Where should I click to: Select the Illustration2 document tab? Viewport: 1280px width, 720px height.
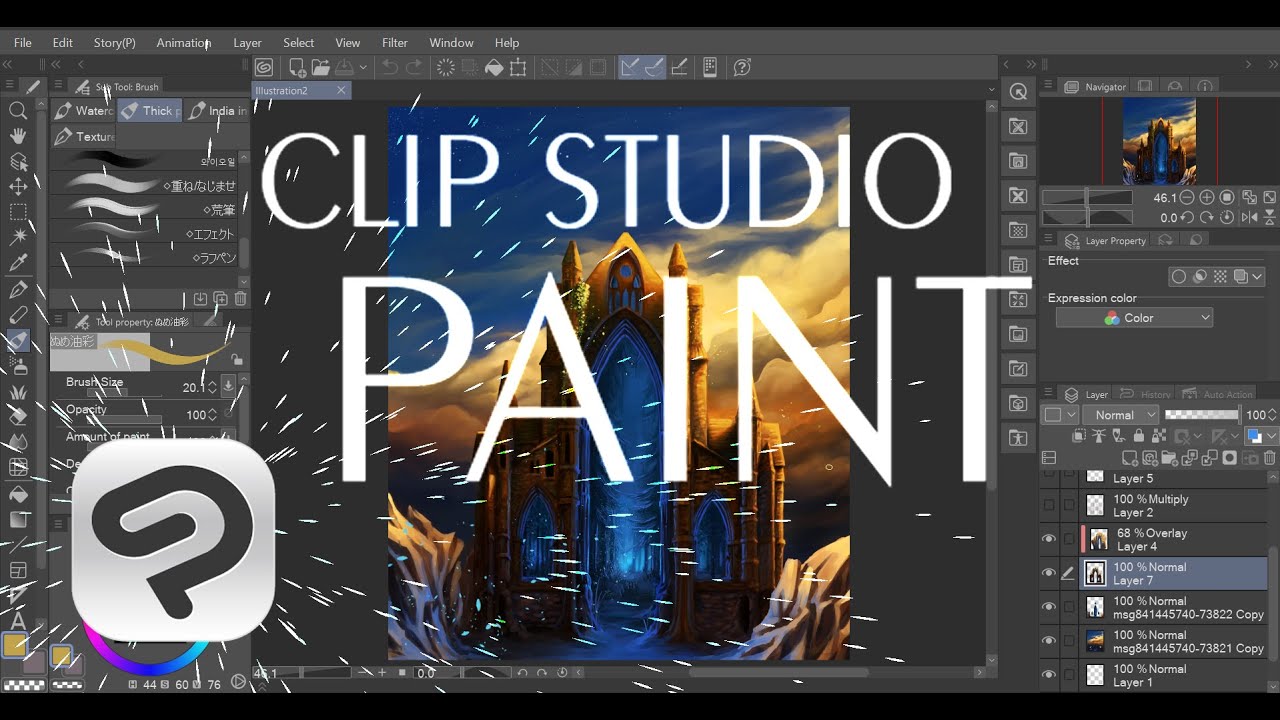300,90
